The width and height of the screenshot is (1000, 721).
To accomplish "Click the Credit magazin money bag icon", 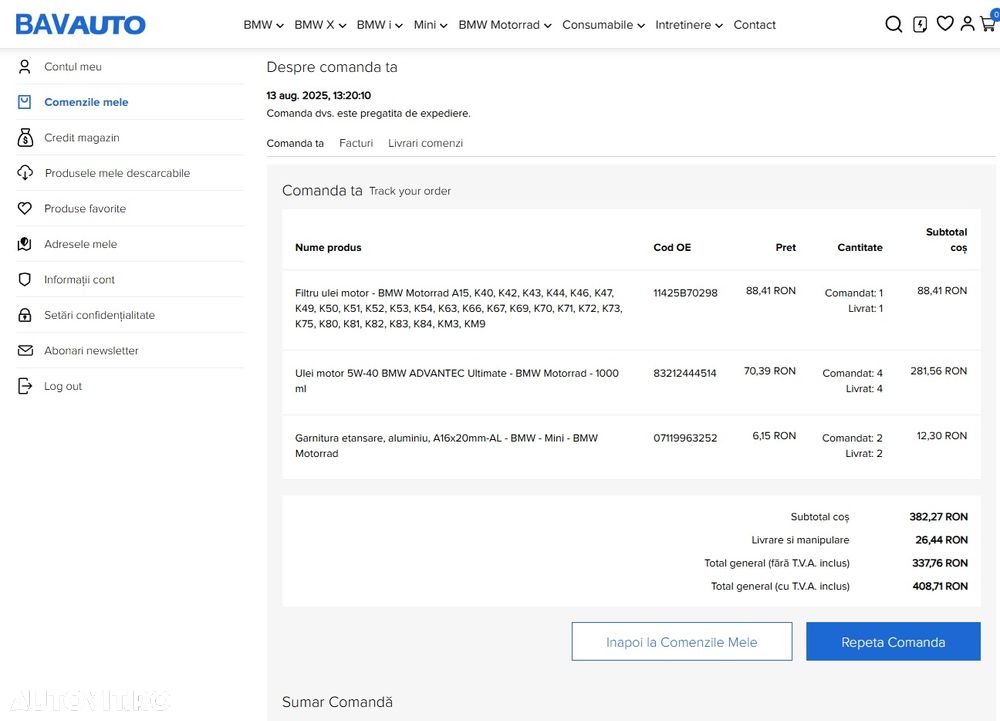I will click(x=25, y=138).
